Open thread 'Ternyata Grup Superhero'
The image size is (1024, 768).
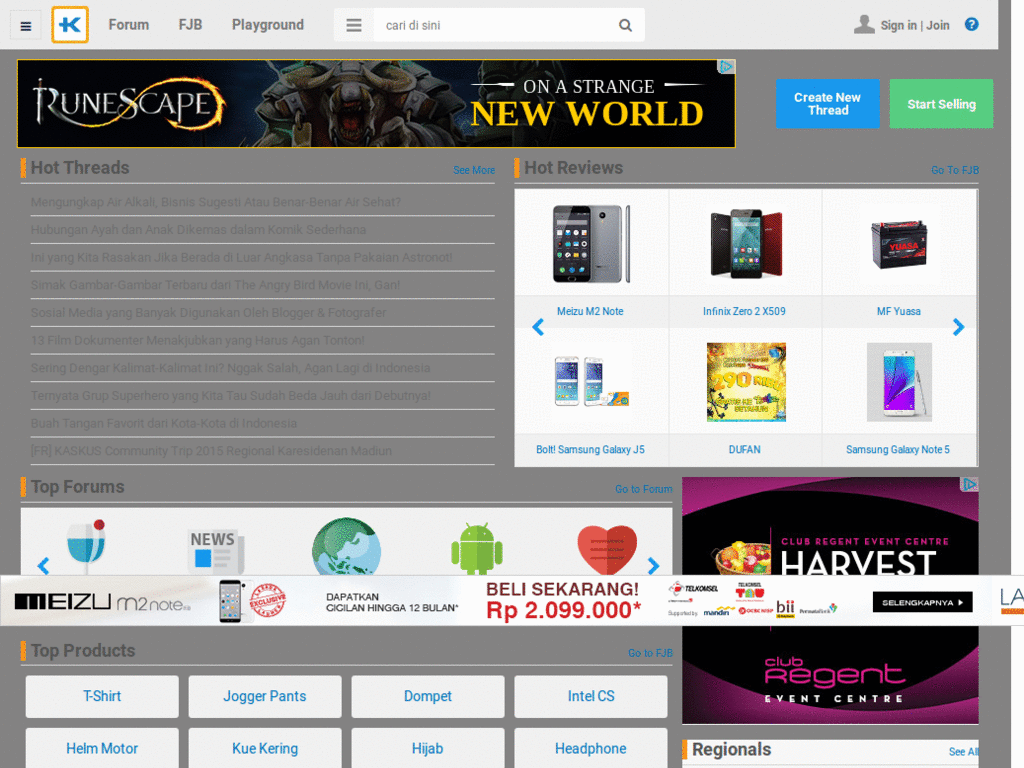point(231,396)
